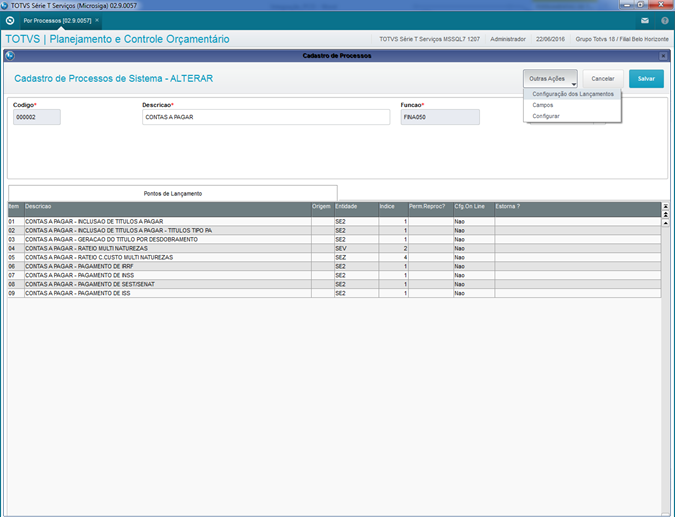Click Cfg.On Line Nao in row 09
This screenshot has width=675, height=517.
[x=474, y=293]
